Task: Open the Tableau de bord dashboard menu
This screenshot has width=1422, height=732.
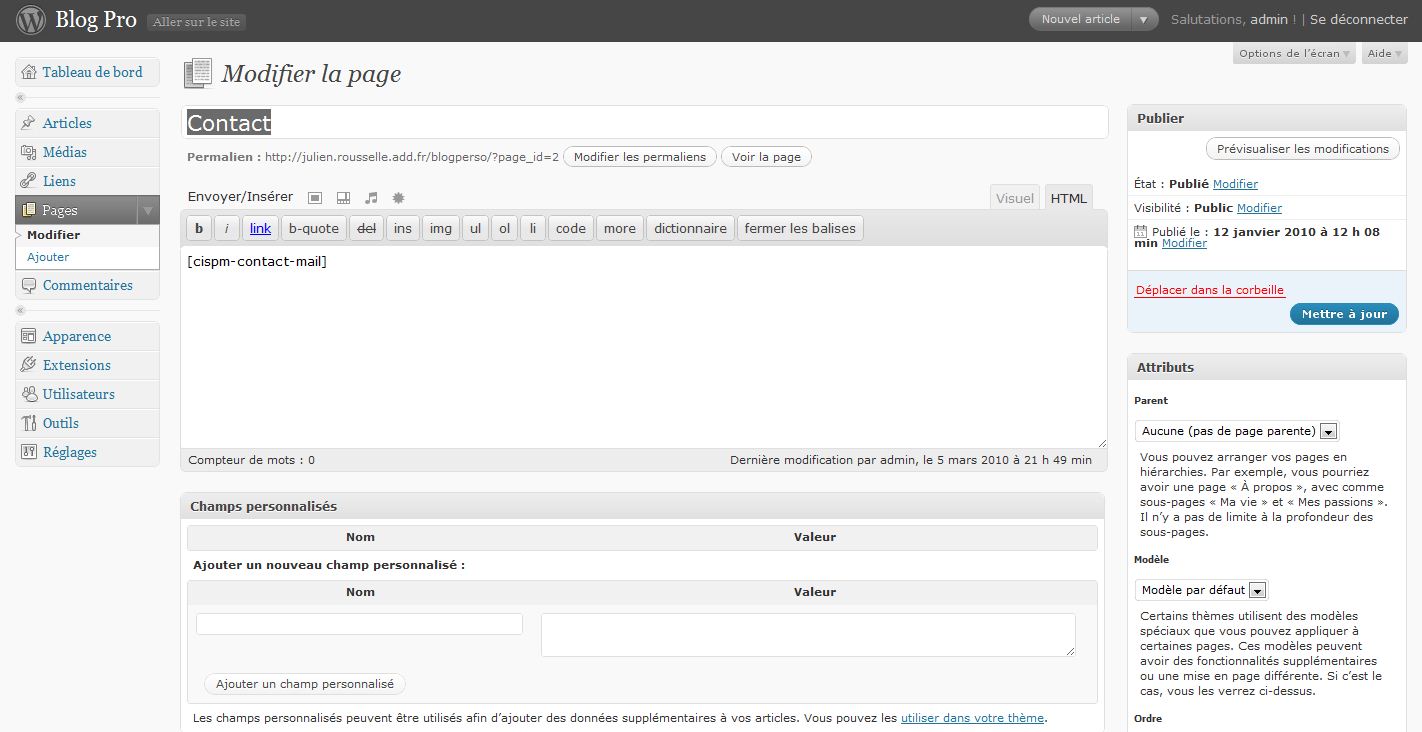Action: pyautogui.click(x=92, y=72)
